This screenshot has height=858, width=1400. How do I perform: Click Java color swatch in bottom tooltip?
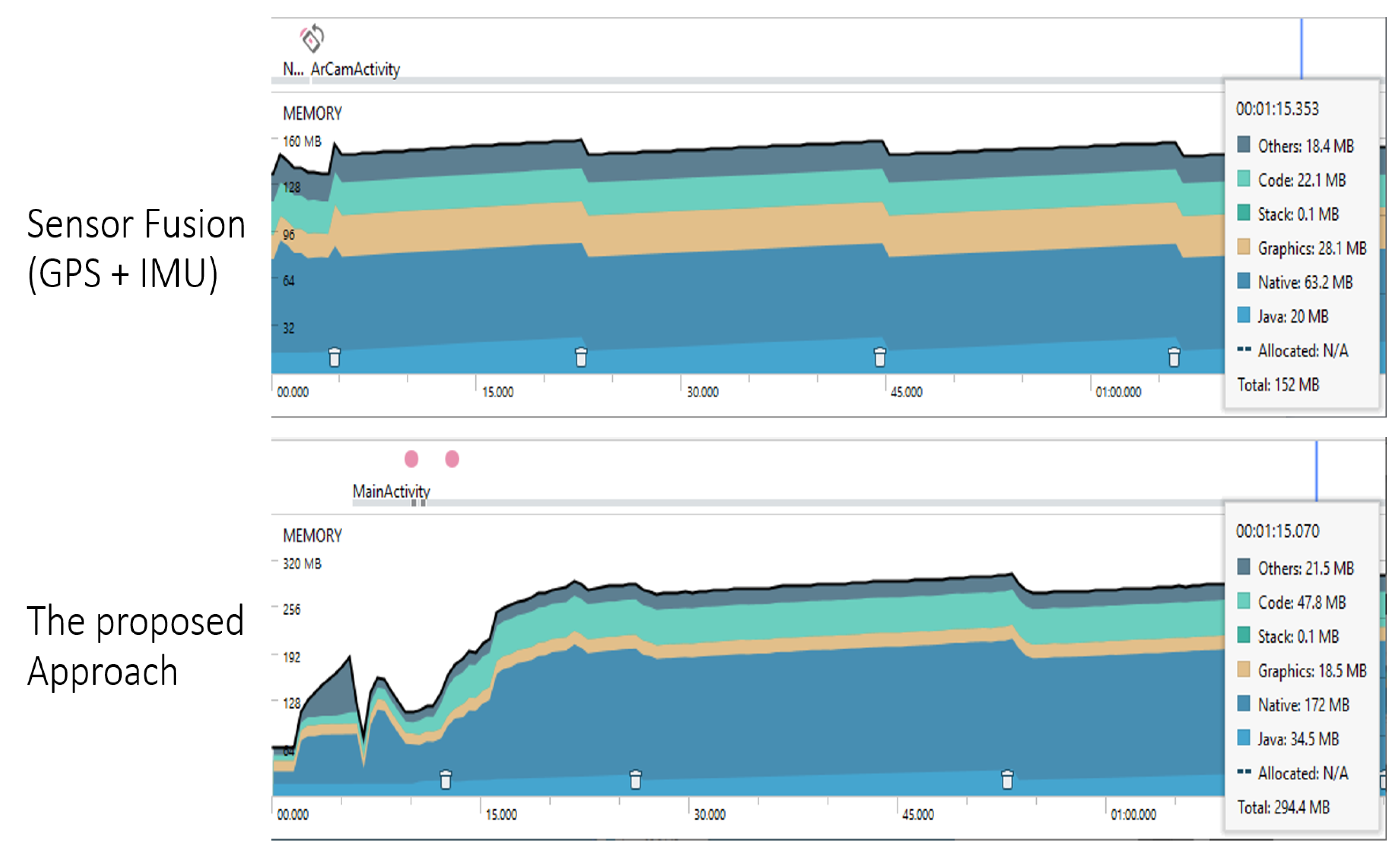coord(1243,738)
